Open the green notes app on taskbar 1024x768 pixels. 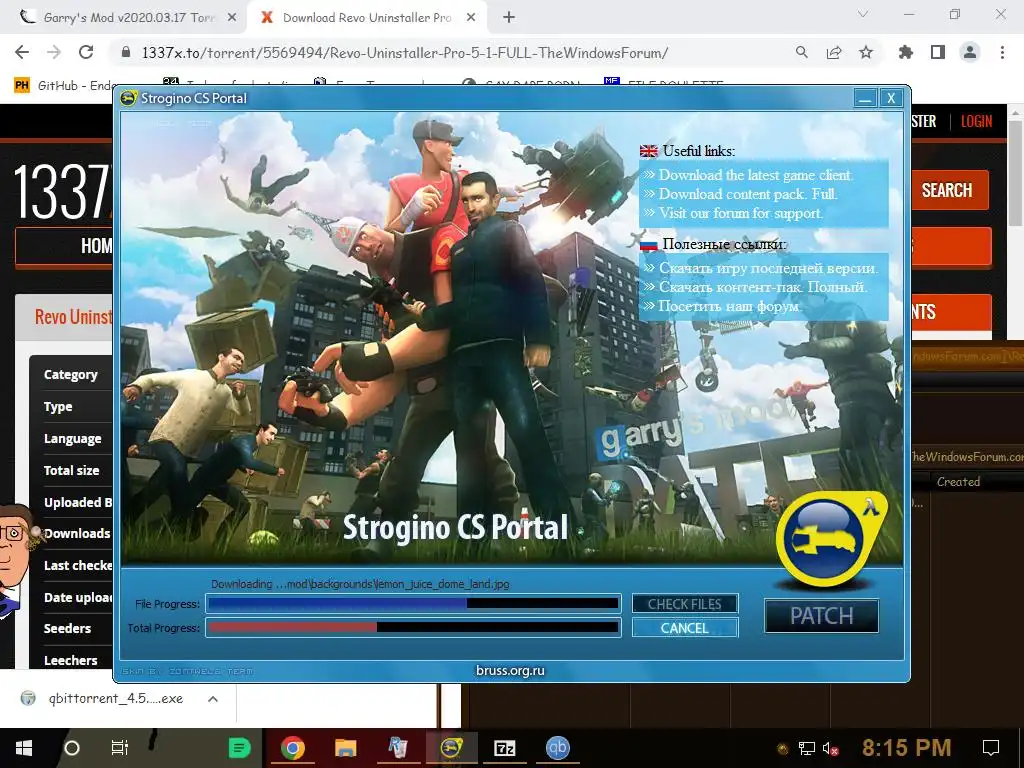tap(239, 748)
